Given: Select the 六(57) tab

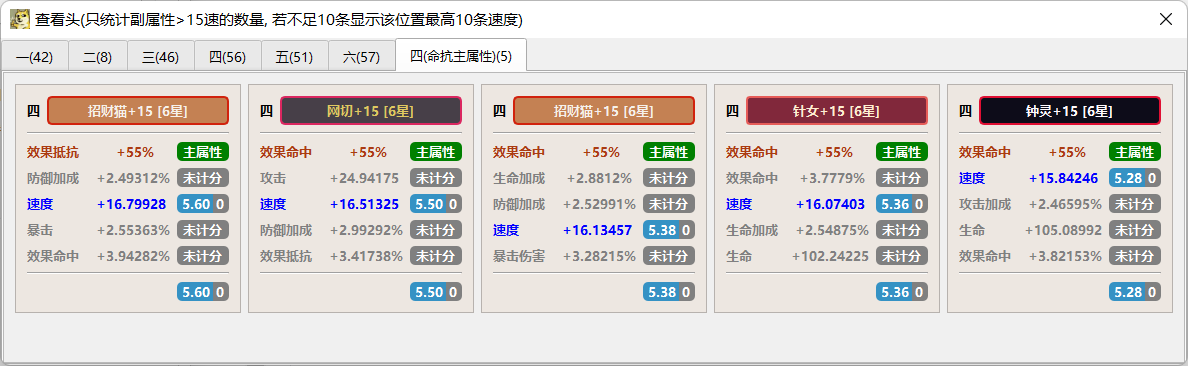Looking at the screenshot, I should click(361, 57).
